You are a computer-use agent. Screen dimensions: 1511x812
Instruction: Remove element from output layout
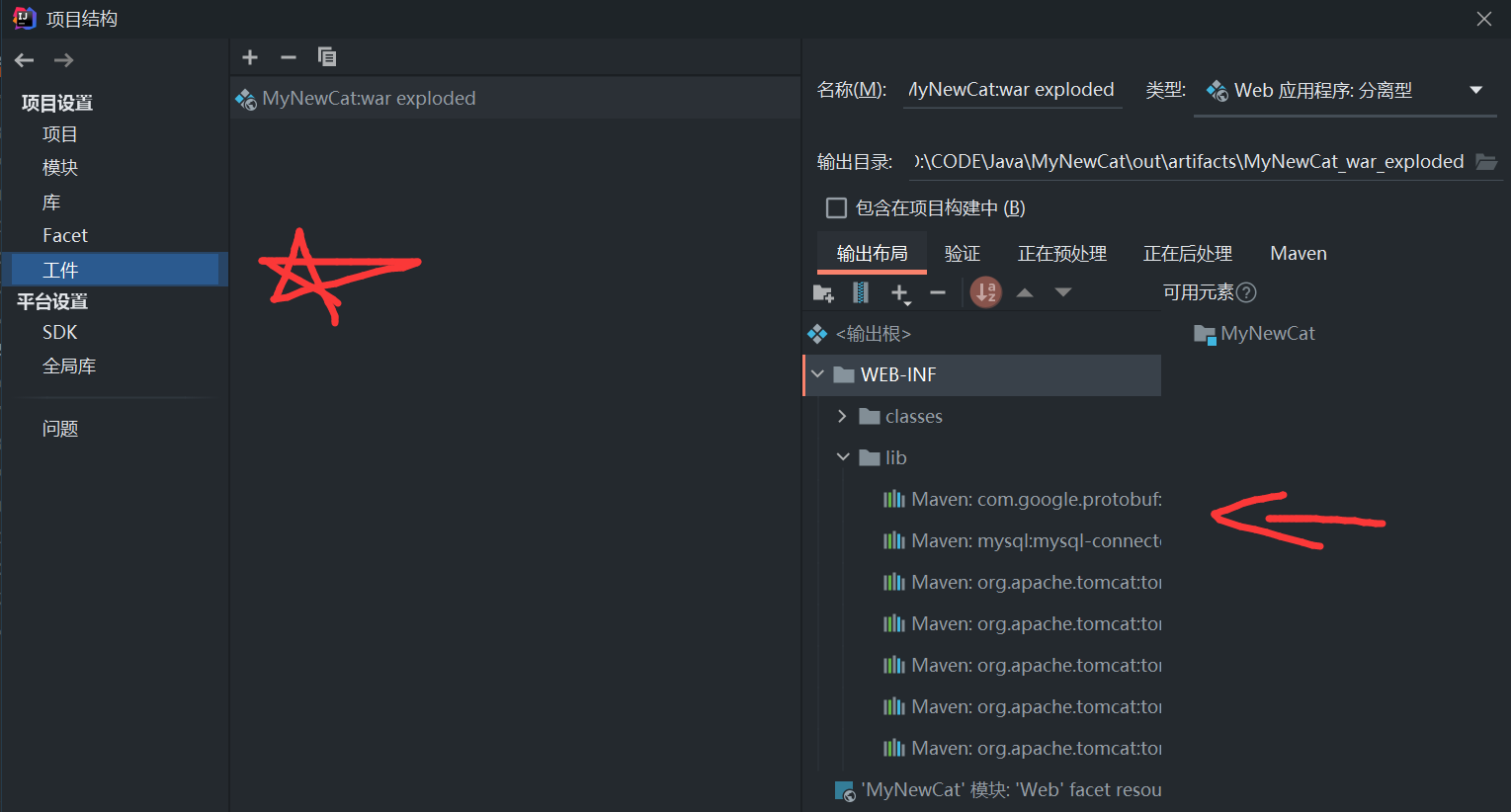[938, 292]
